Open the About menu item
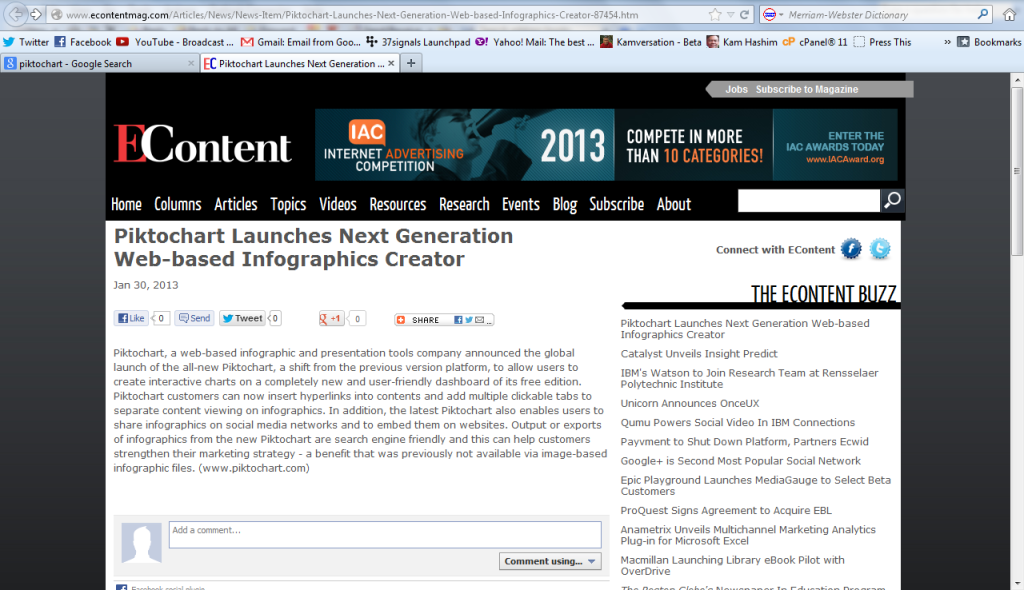Image resolution: width=1024 pixels, height=590 pixels. click(x=673, y=204)
